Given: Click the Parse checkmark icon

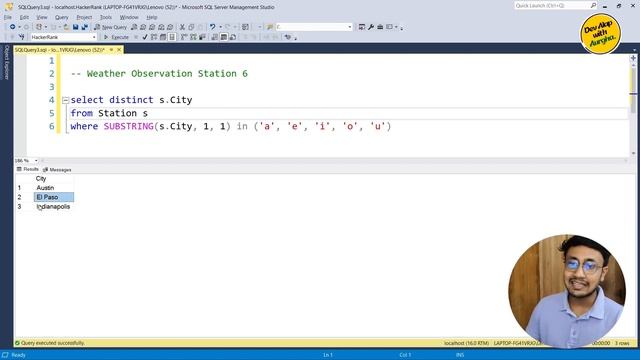Looking at the screenshot, I should (145, 37).
